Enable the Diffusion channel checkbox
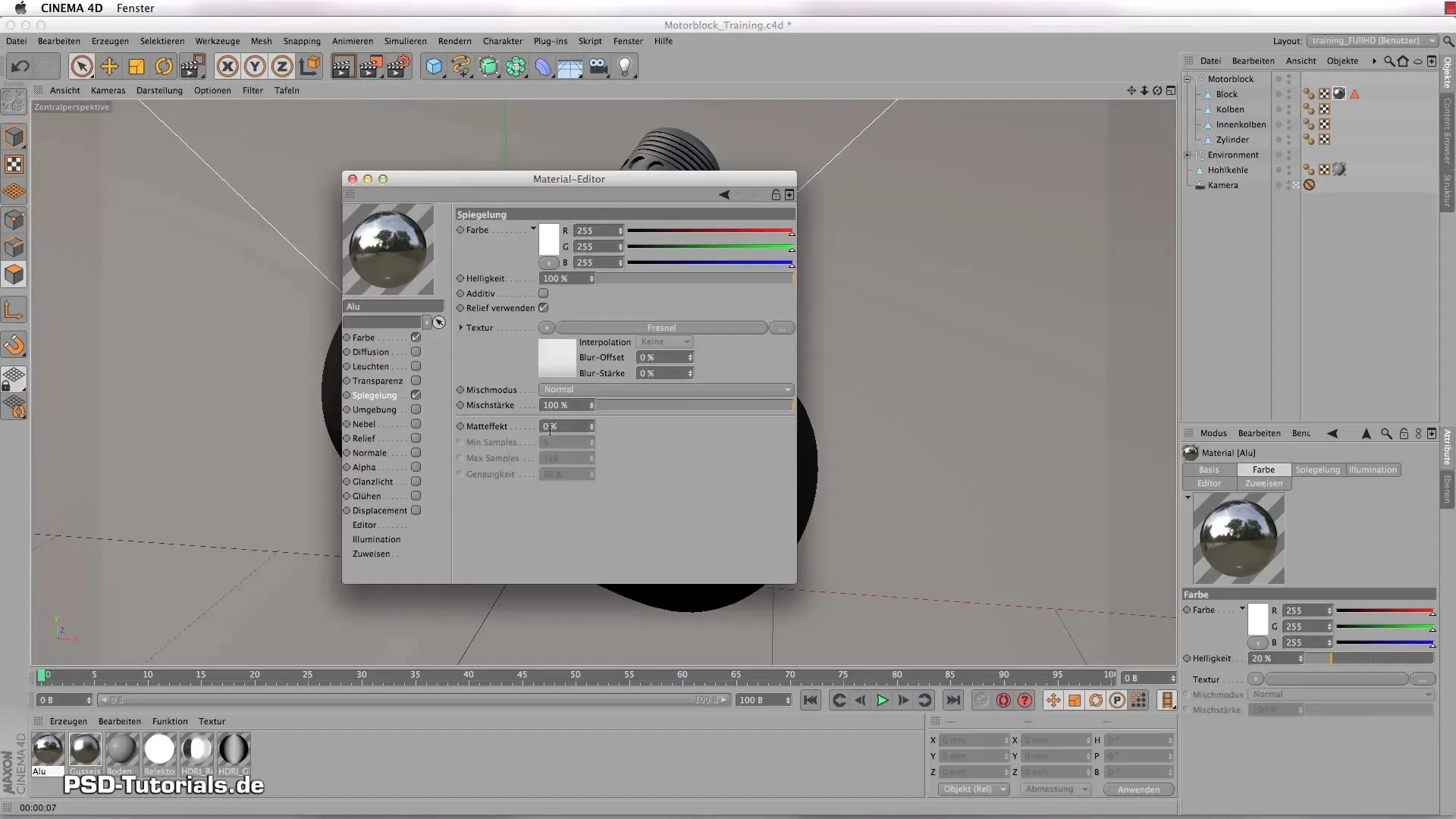The image size is (1456, 819). 416,352
